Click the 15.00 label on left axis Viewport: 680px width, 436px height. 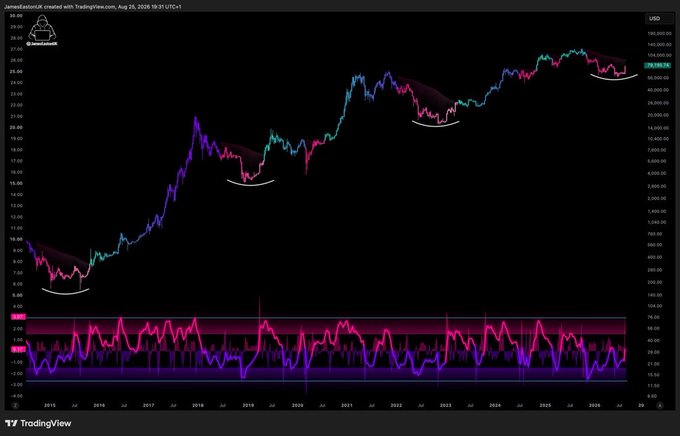pos(16,183)
